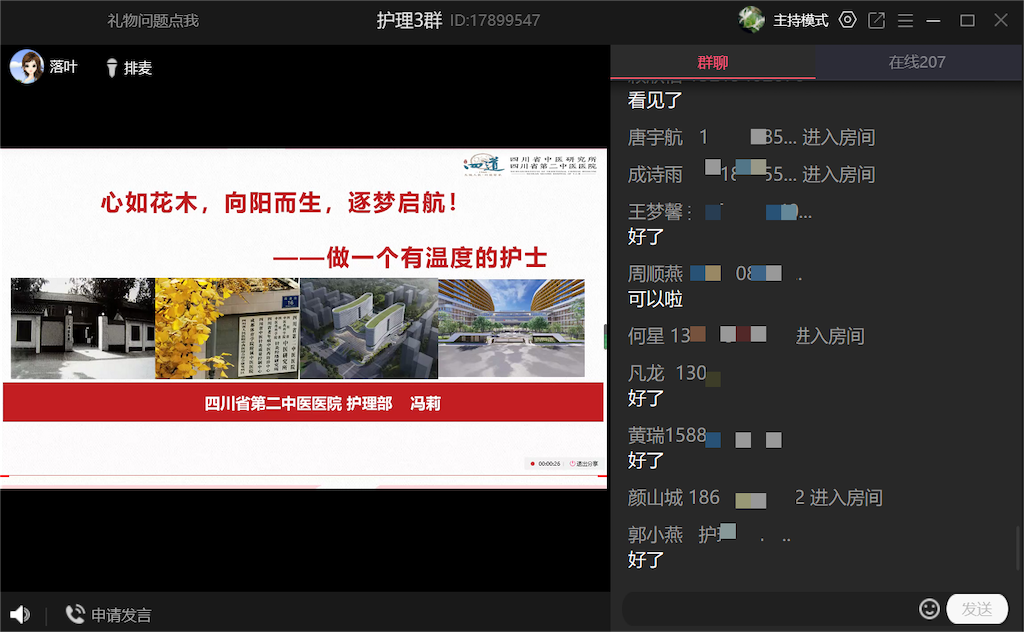Click username 唐宇航 in chat
The image size is (1024, 632).
tap(655, 138)
